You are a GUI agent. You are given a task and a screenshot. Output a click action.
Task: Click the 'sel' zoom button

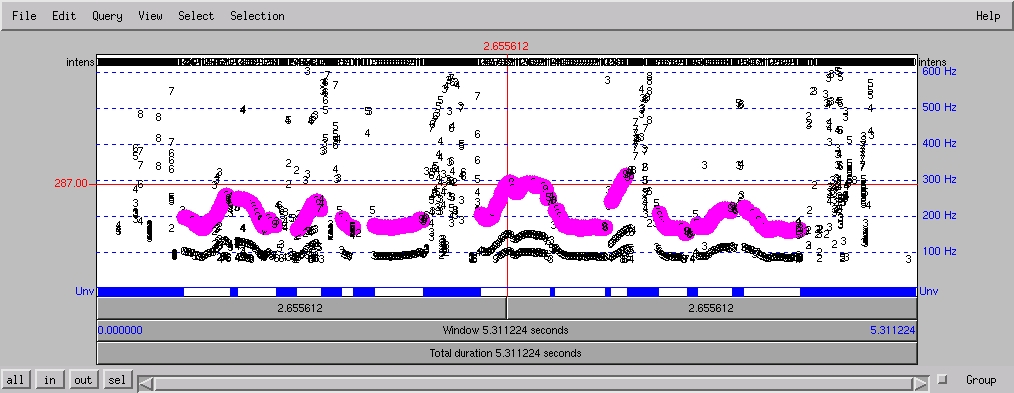pyautogui.click(x=117, y=379)
